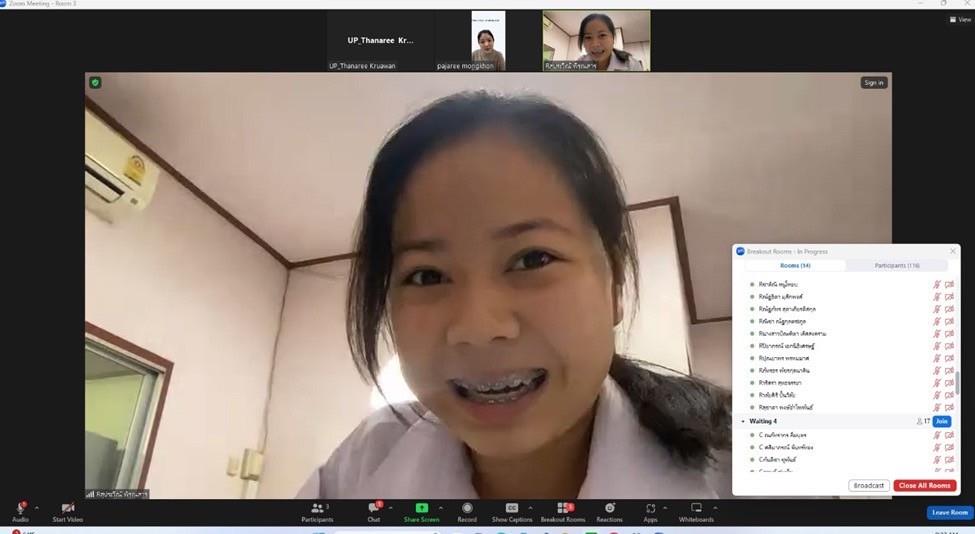Toggle Start Video camera
The height and width of the screenshot is (534, 975).
tap(68, 512)
